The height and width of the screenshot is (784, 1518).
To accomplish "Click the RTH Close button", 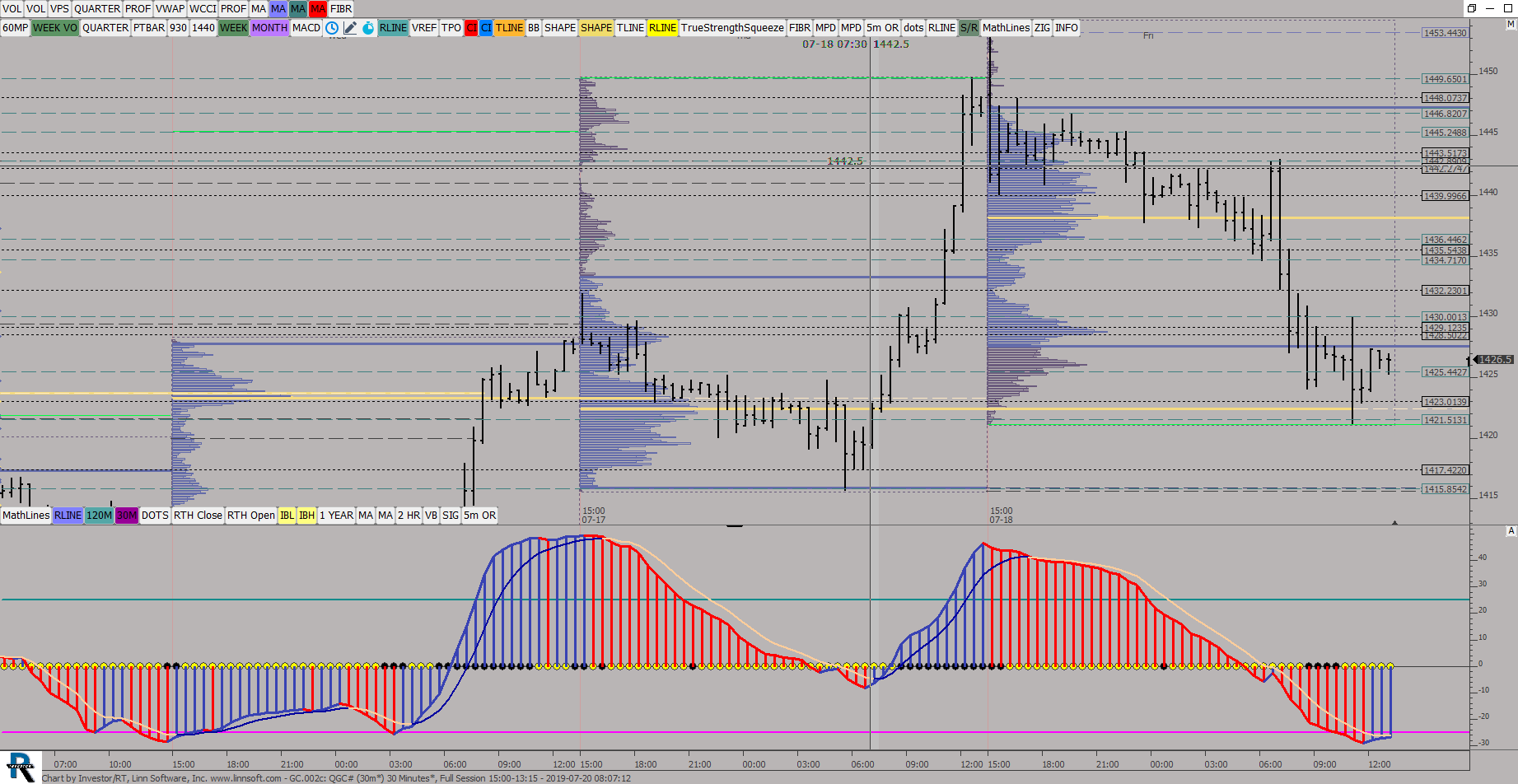I will 198,516.
